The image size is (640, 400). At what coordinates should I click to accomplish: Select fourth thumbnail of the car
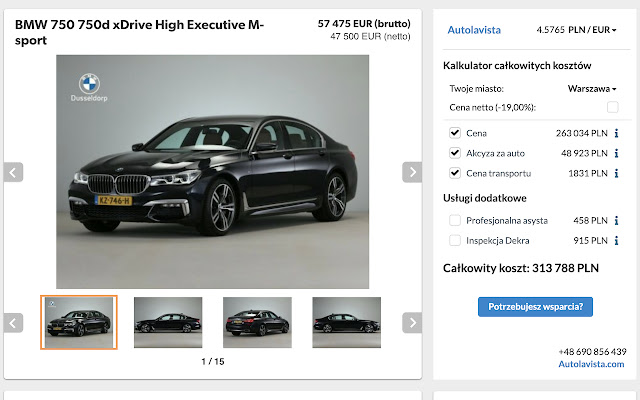pos(347,322)
